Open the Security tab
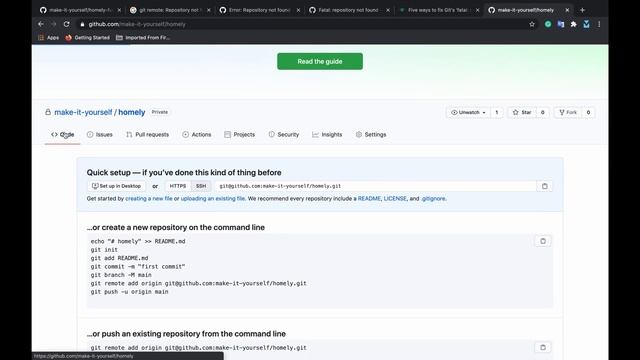The image size is (640, 360). coord(284,134)
